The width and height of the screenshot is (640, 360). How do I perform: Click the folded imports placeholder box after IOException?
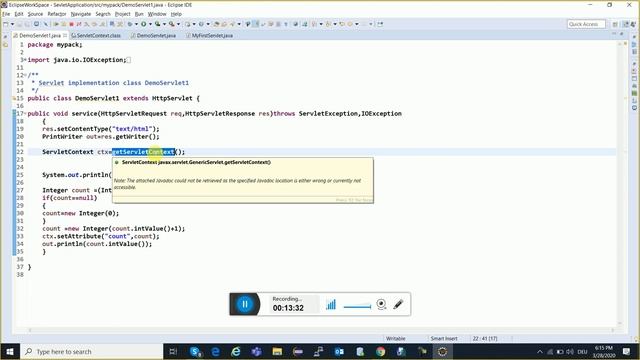pos(129,60)
